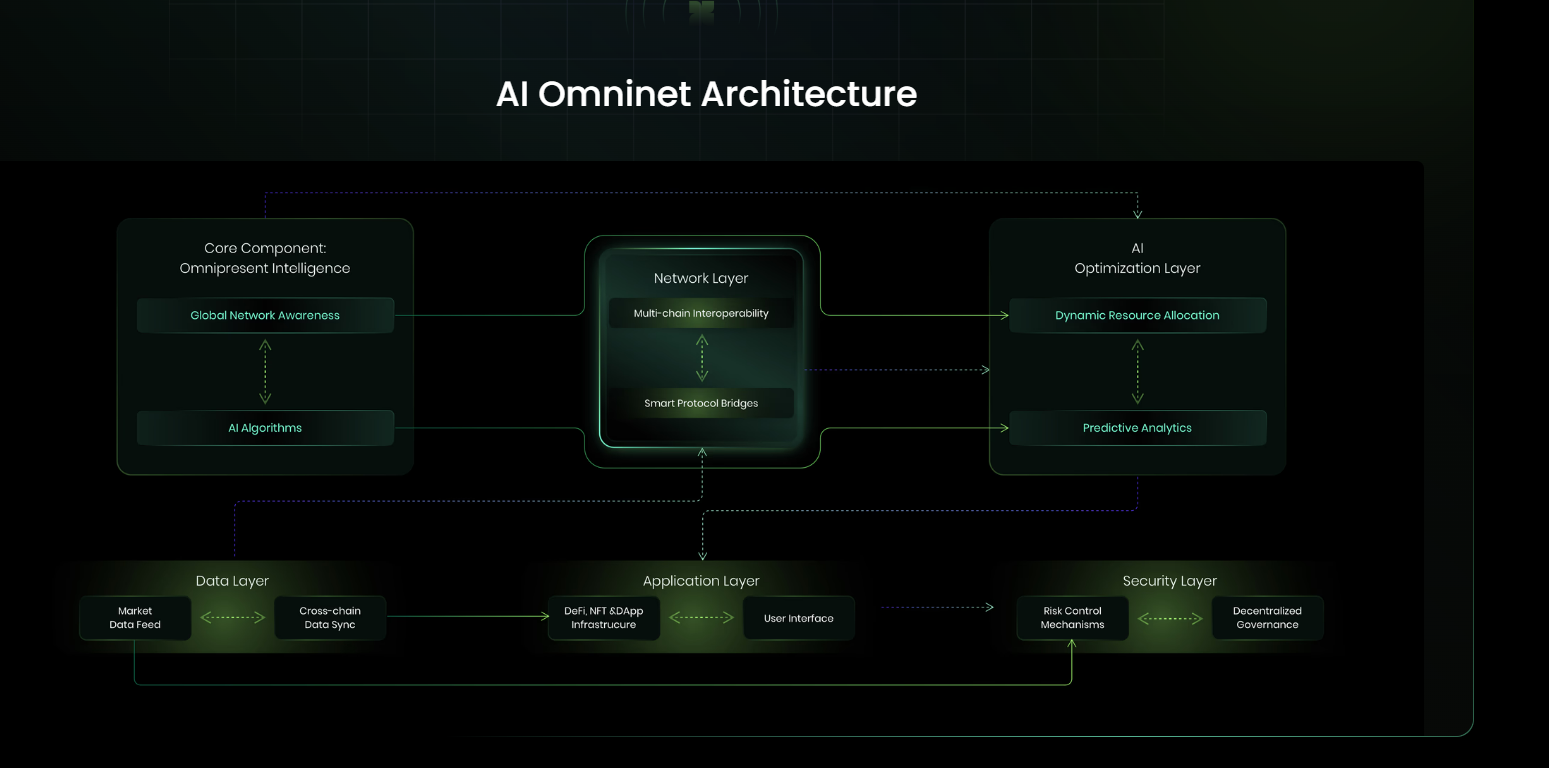
Task: Click the AI Omninet Architecture title
Action: (706, 93)
